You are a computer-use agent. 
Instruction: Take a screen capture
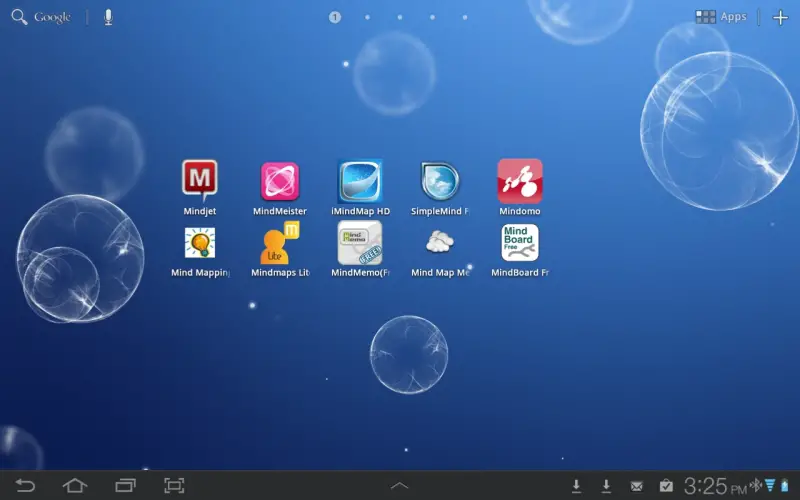click(174, 485)
